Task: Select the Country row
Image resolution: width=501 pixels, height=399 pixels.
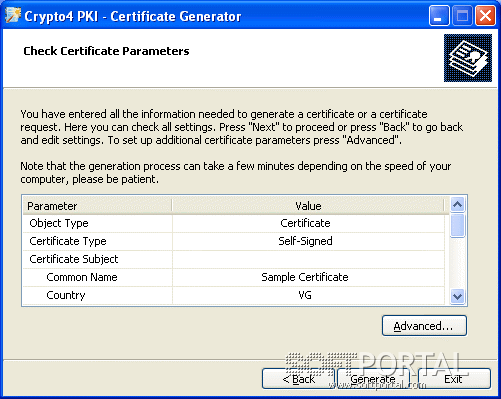Action: click(234, 295)
